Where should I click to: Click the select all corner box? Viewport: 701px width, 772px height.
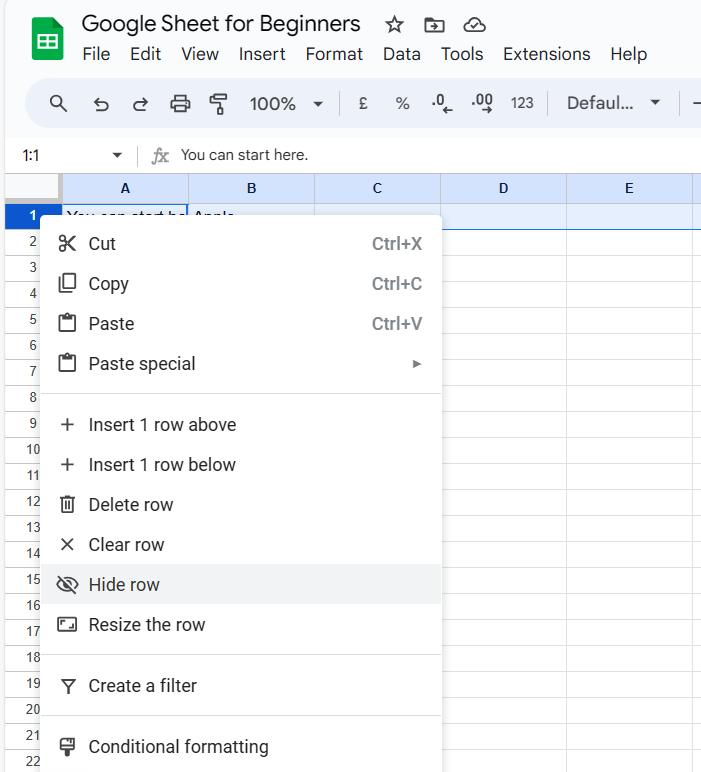[x=33, y=188]
